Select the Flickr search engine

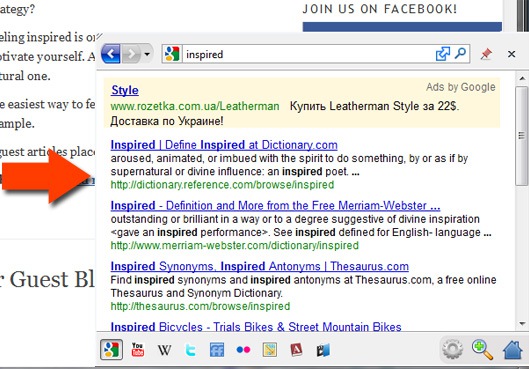(243, 350)
